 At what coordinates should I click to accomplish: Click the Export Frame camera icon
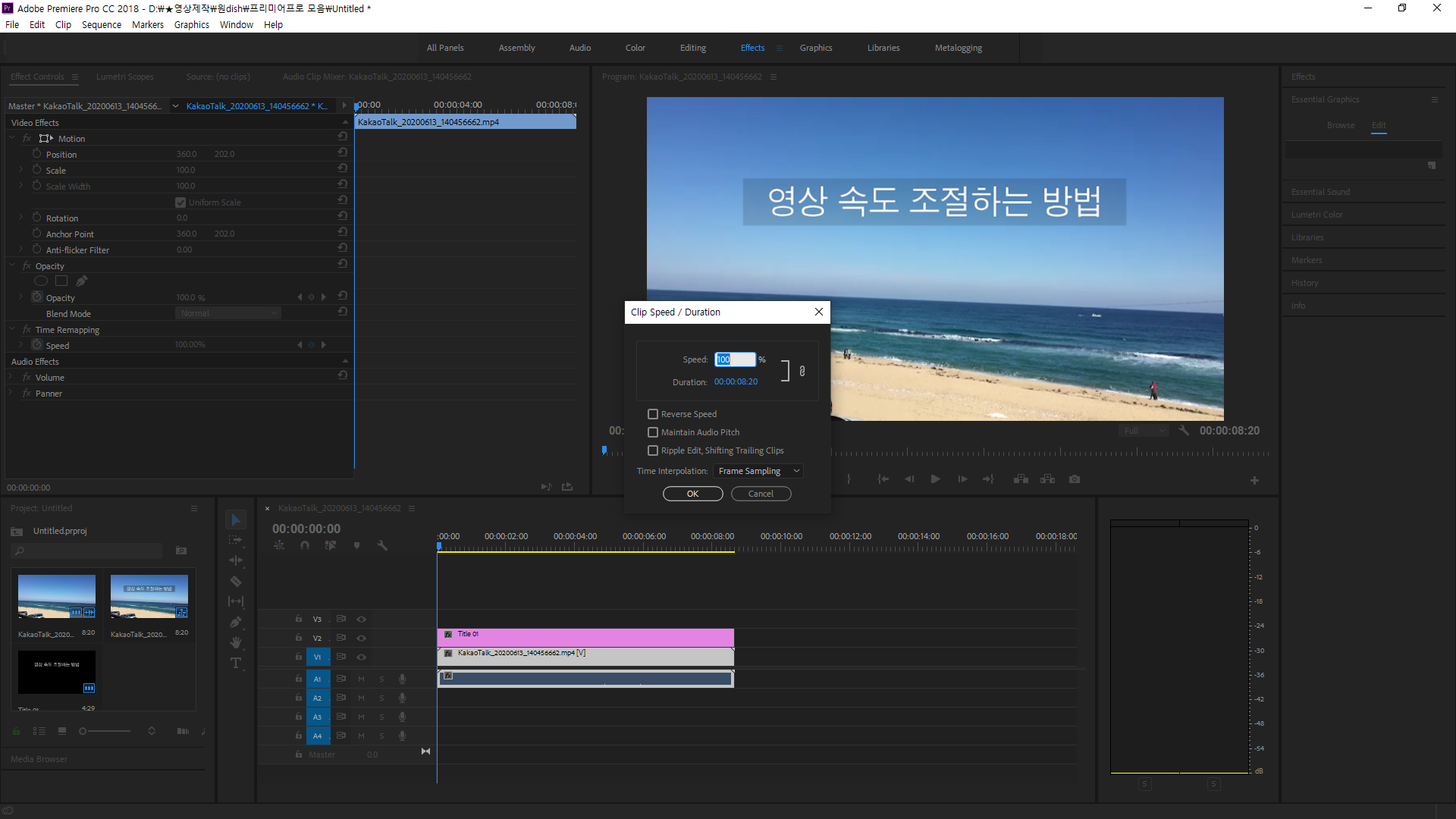click(1075, 479)
